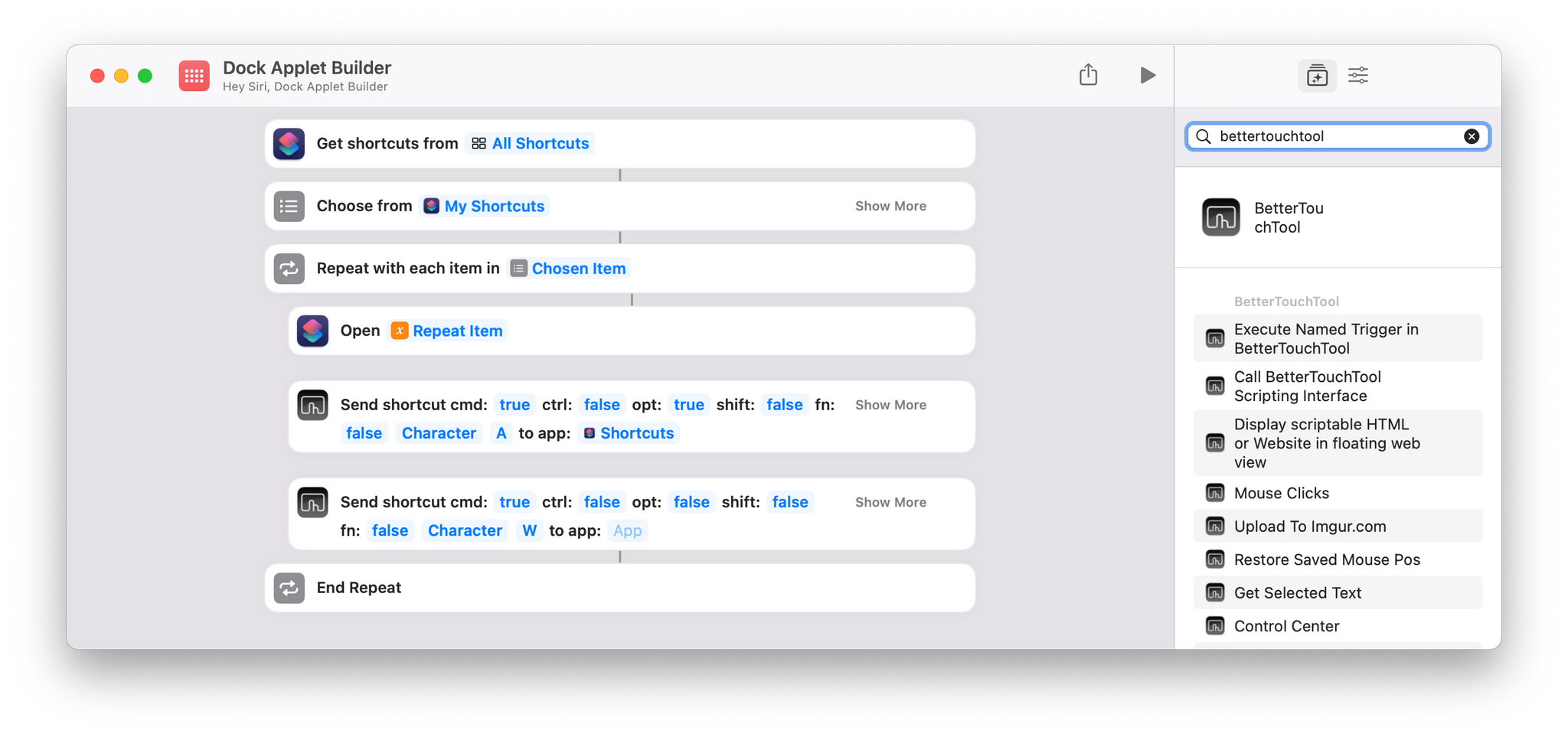Click the Execute Named Trigger action icon

click(x=1215, y=338)
